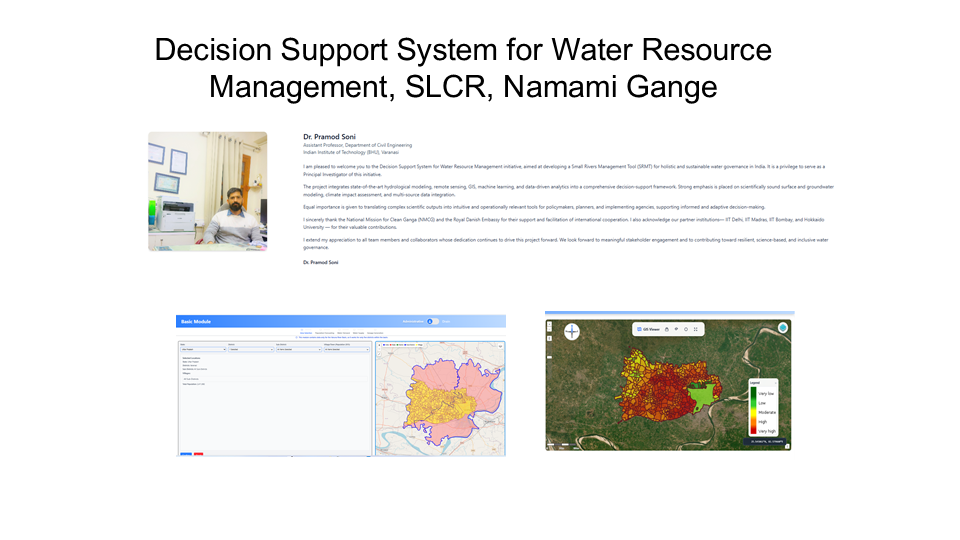Image resolution: width=960 pixels, height=540 pixels.
Task: Click the 'Very low' legend label
Action: click(x=766, y=394)
